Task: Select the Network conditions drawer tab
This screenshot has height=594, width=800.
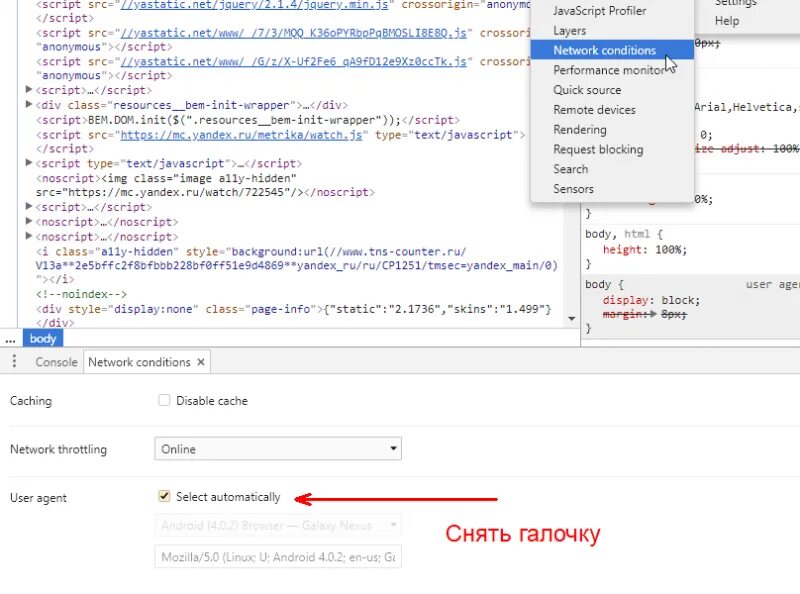Action: 139,362
